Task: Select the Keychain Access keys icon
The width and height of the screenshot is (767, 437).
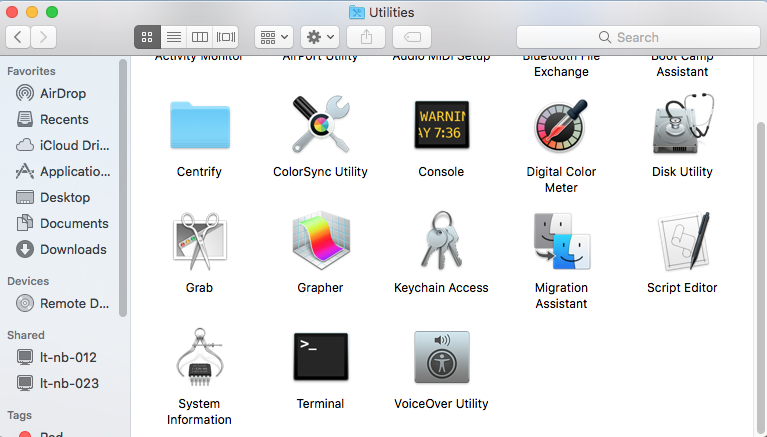Action: point(441,240)
